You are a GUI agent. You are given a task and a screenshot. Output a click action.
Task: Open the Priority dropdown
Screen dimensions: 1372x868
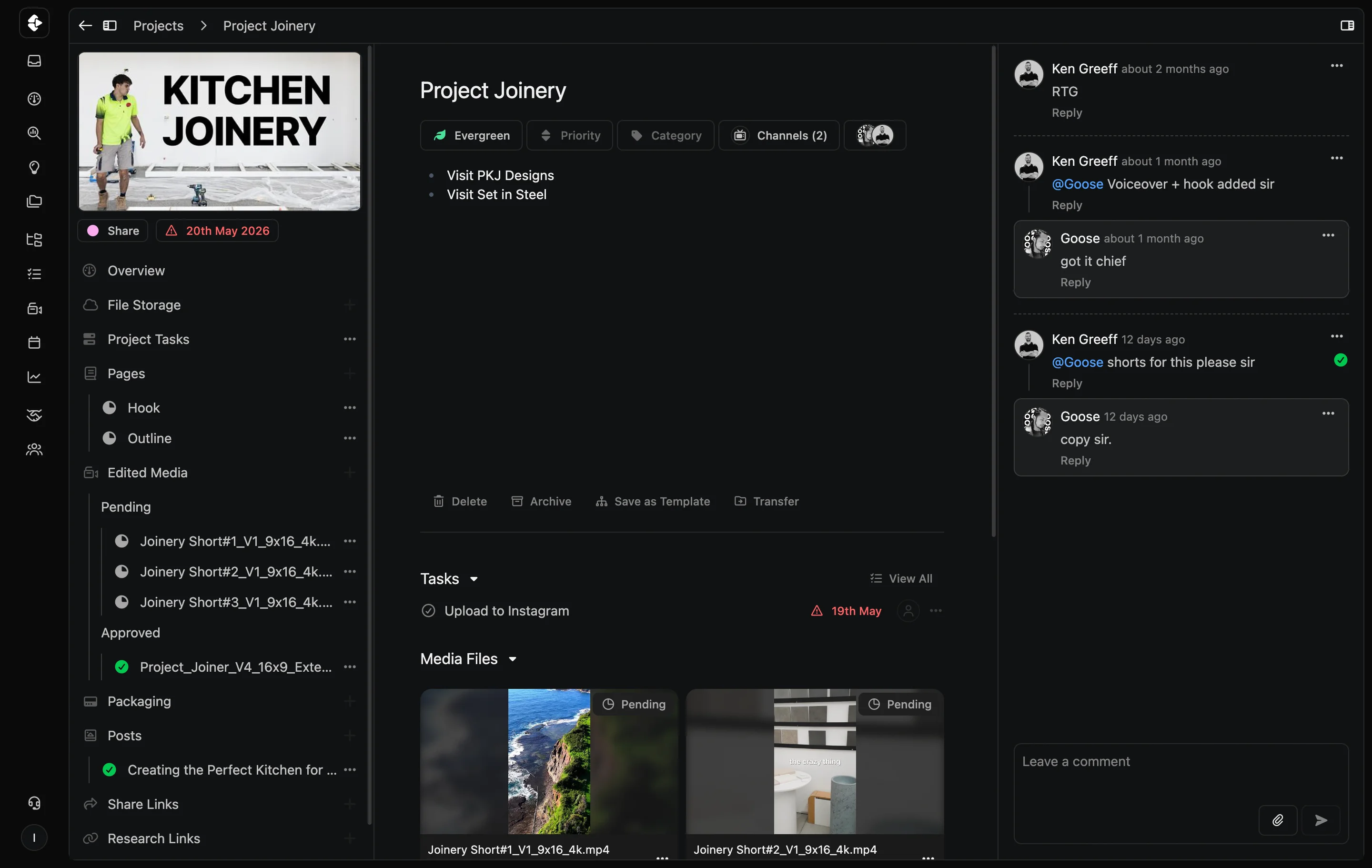coord(569,135)
